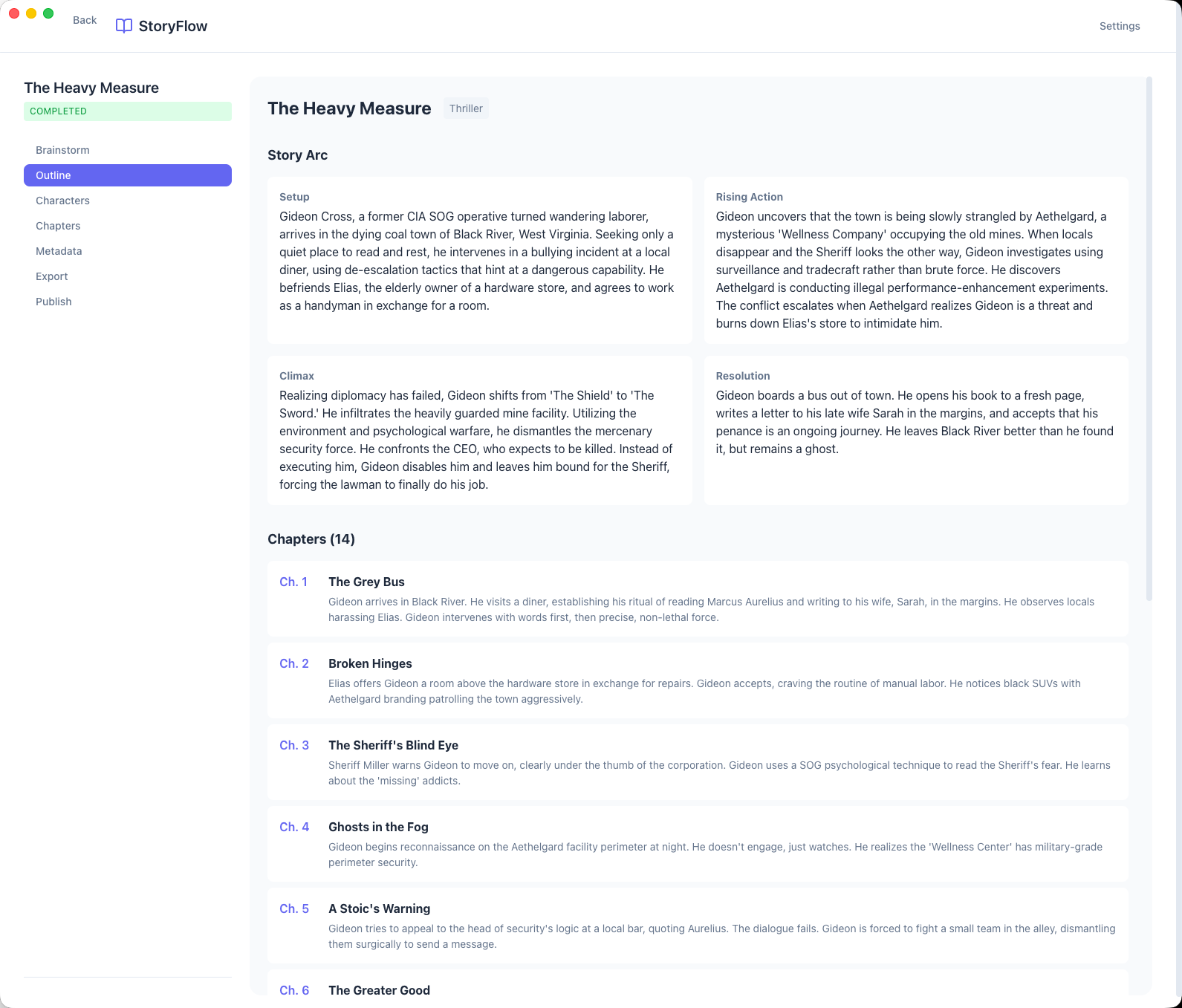Click the Climax story arc card
This screenshot has height=1008, width=1182.
[479, 431]
